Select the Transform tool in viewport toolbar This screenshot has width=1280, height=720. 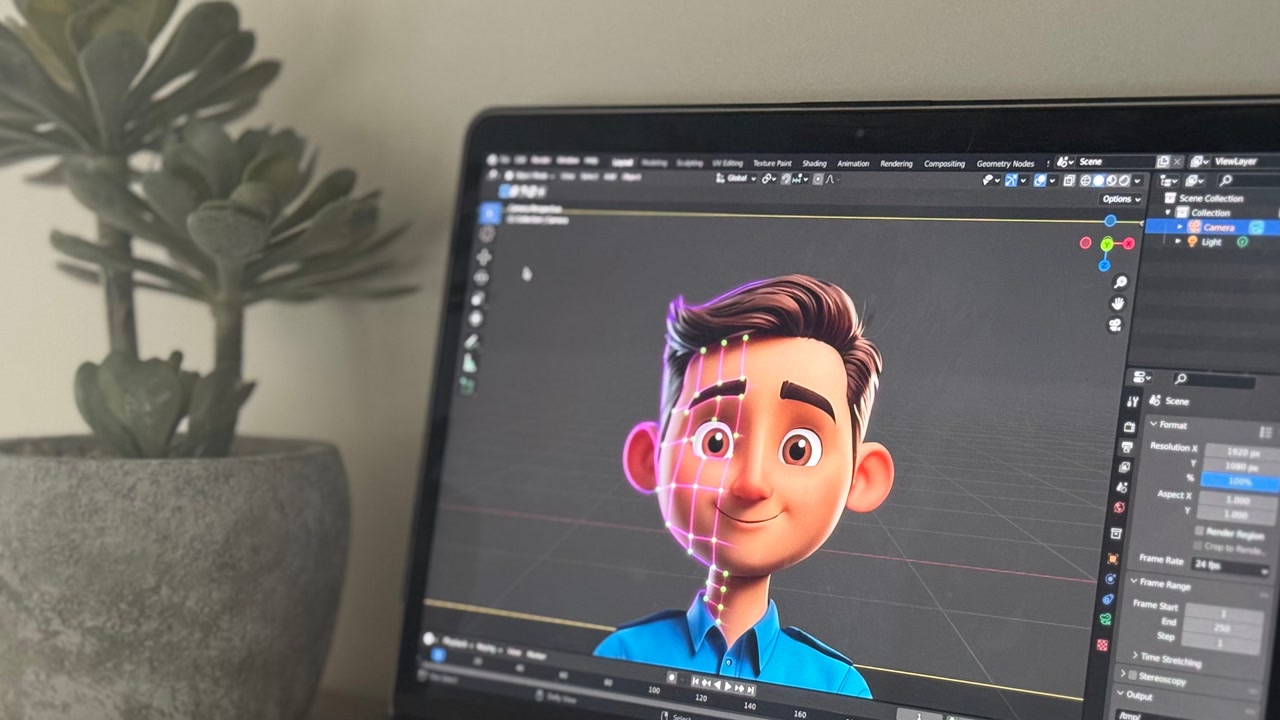[x=476, y=318]
